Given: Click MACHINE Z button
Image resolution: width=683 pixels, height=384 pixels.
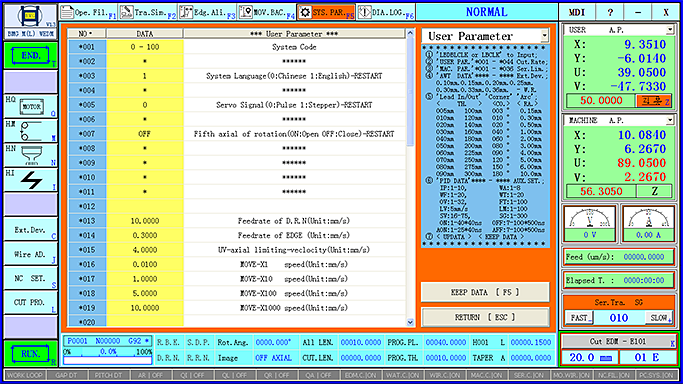Looking at the screenshot, I should [x=654, y=191].
